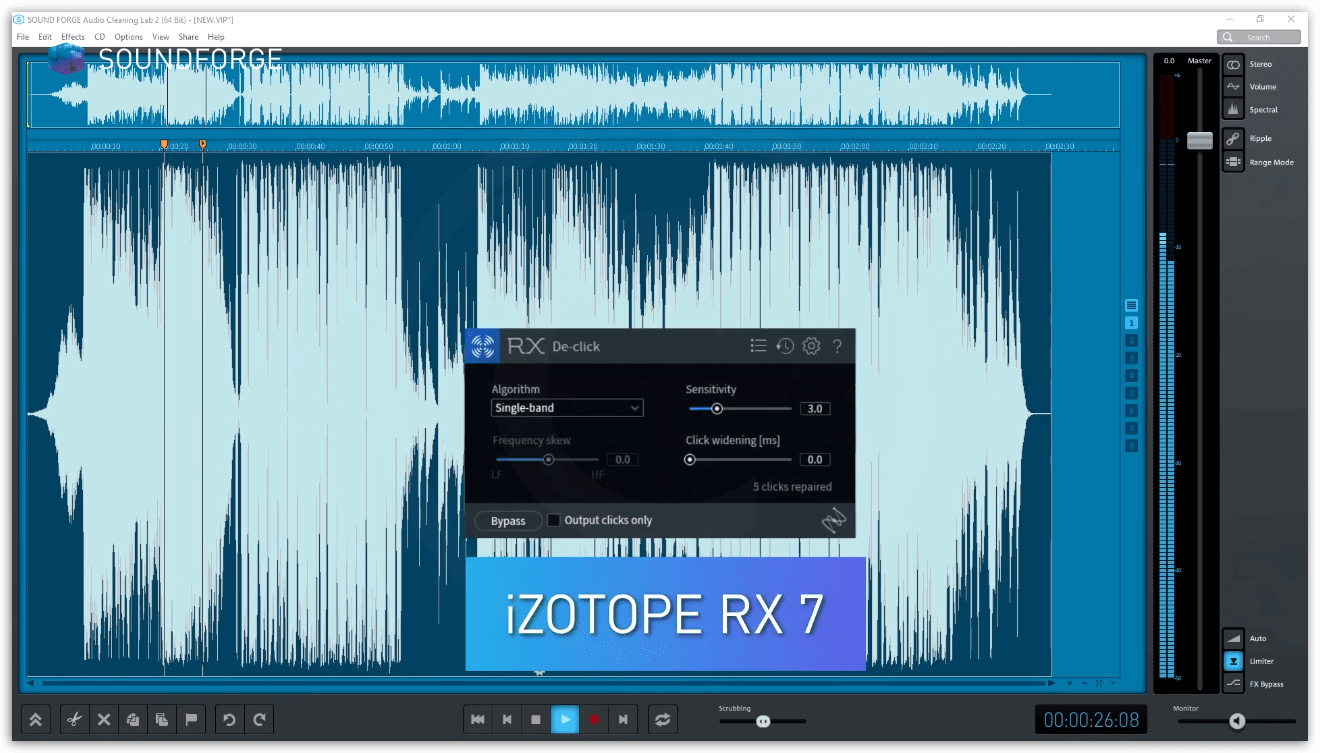The image size is (1320, 753).
Task: Open De-click help via question mark
Action: (837, 346)
